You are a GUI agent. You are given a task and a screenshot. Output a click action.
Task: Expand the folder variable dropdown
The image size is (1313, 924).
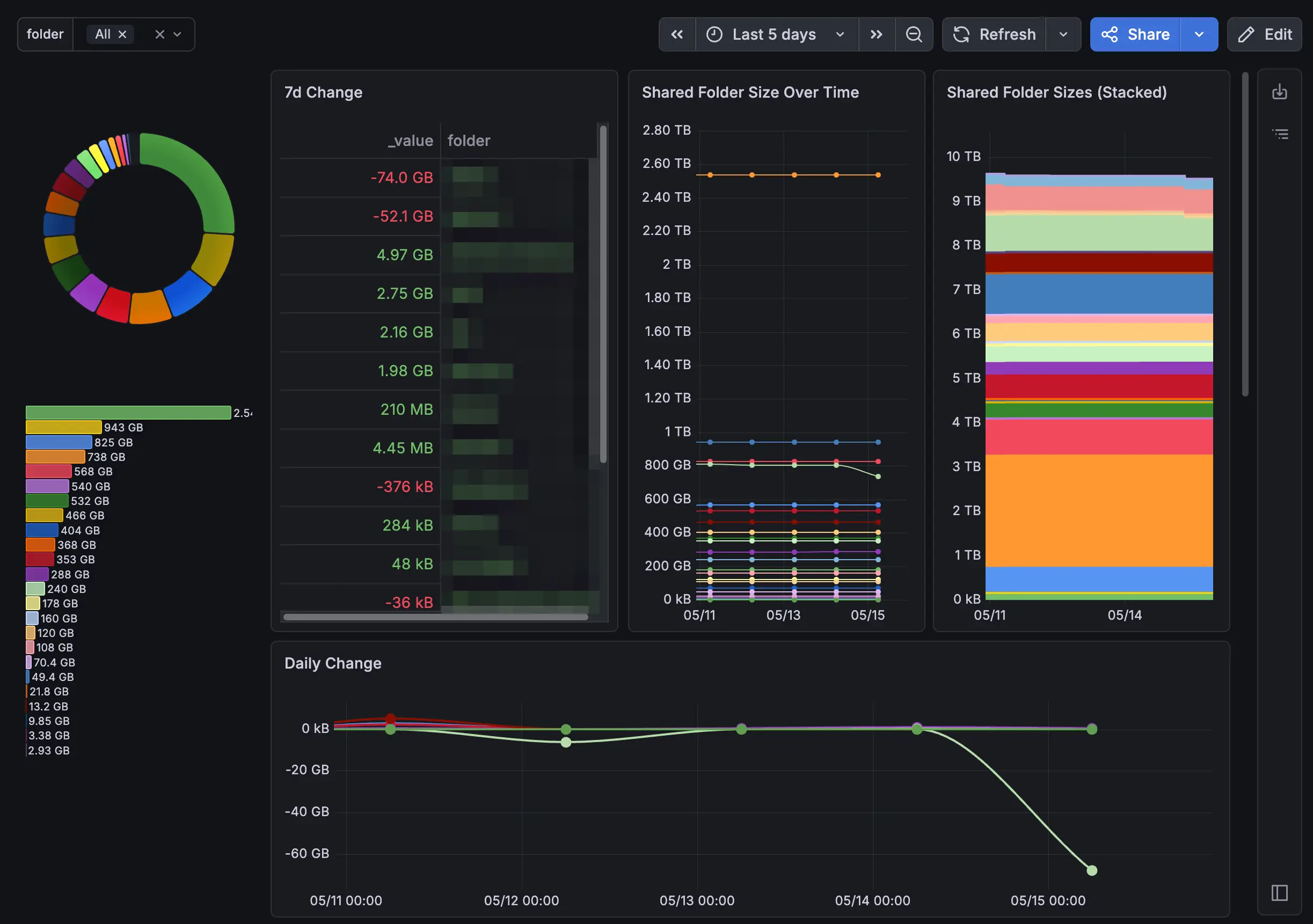pyautogui.click(x=177, y=34)
